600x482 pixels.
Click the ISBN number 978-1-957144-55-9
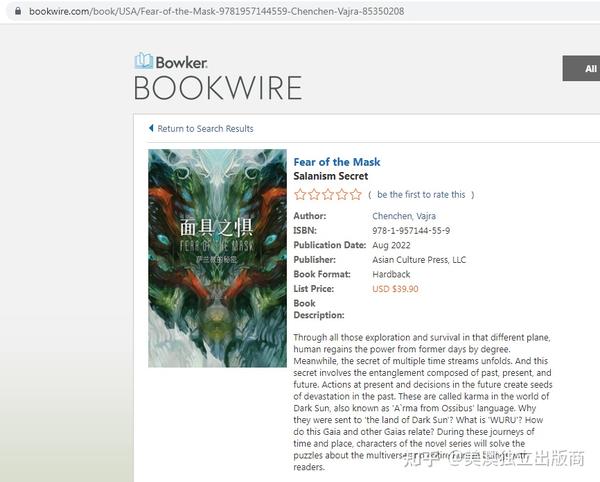pyautogui.click(x=411, y=231)
